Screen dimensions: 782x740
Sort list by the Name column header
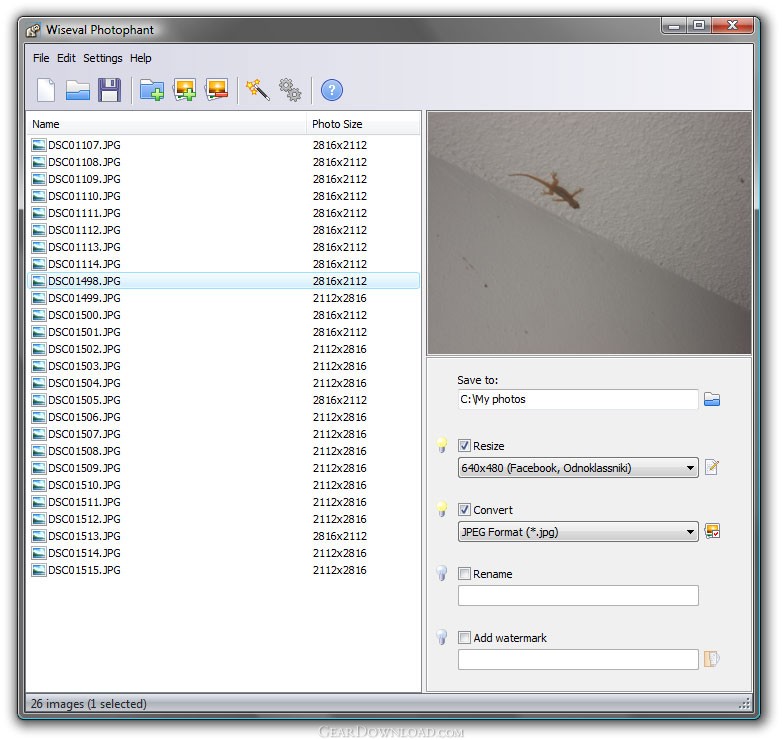click(166, 124)
